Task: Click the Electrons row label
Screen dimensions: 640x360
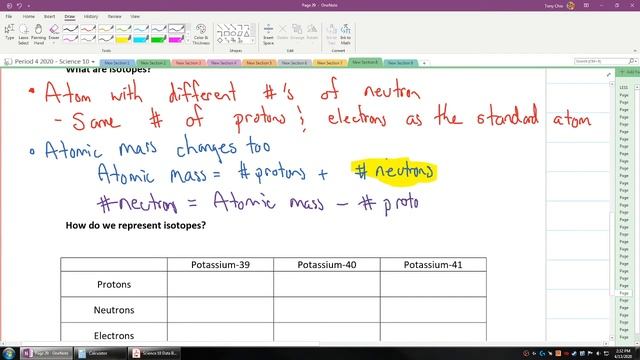Action: click(x=114, y=335)
